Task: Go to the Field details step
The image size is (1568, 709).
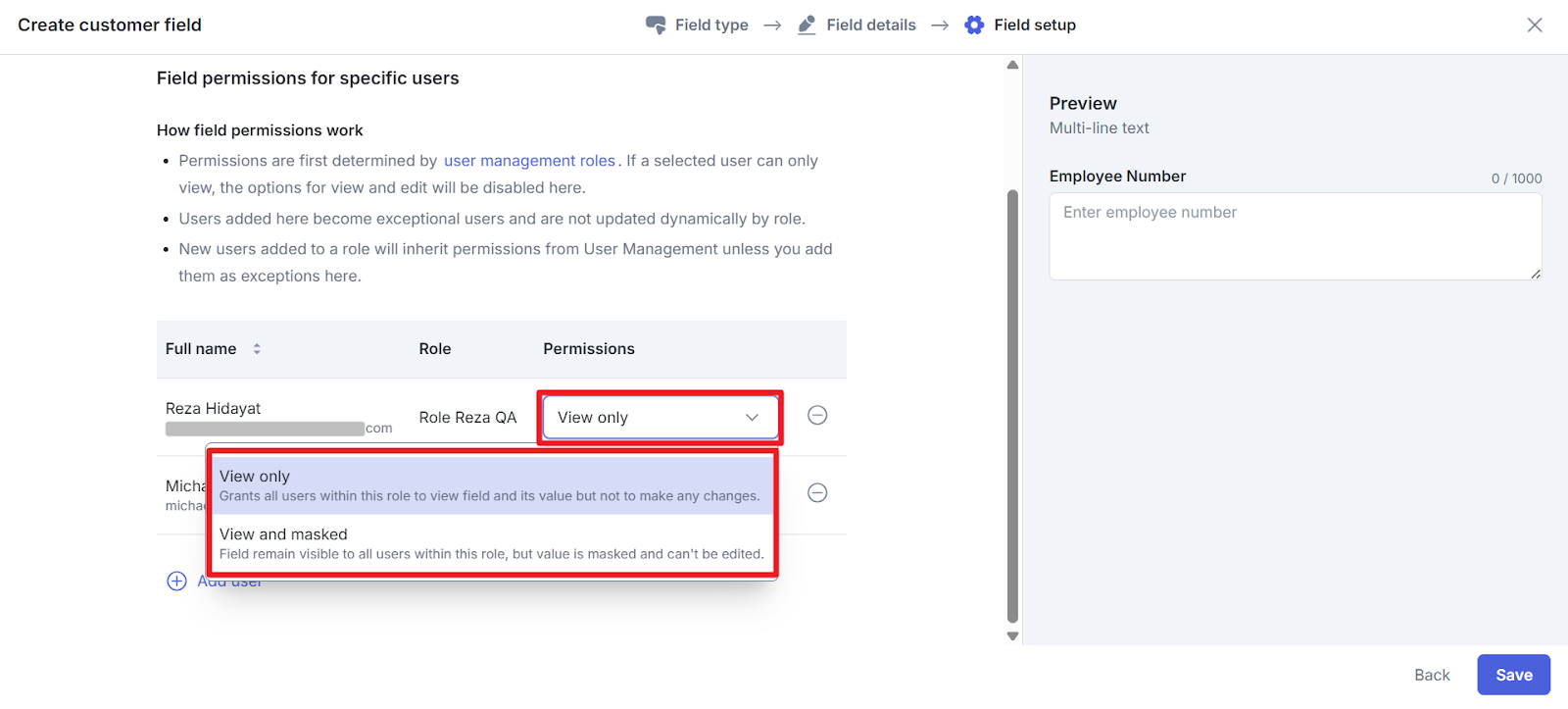Action: point(870,25)
